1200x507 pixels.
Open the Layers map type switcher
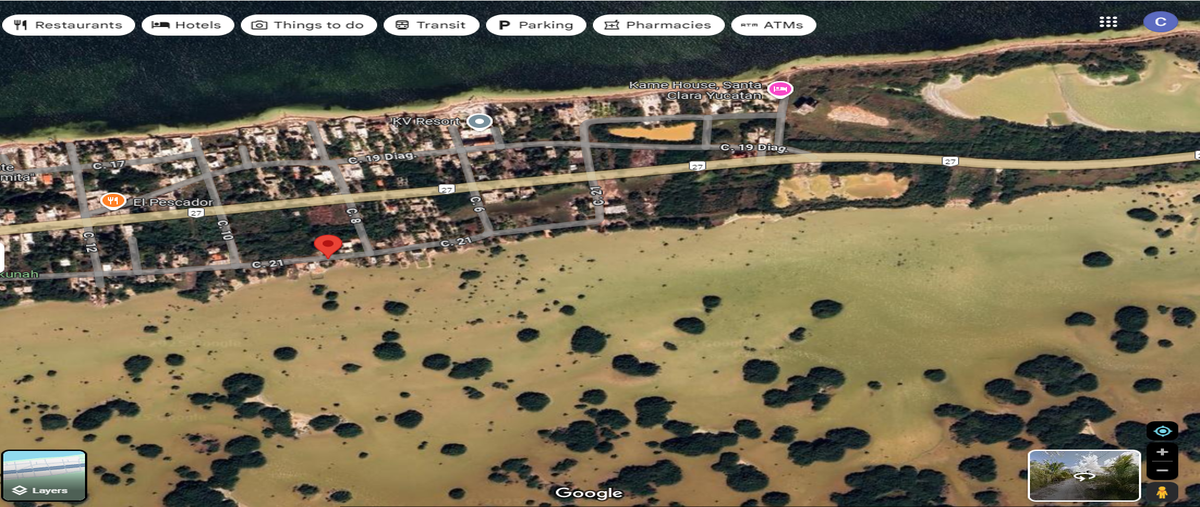(x=44, y=475)
